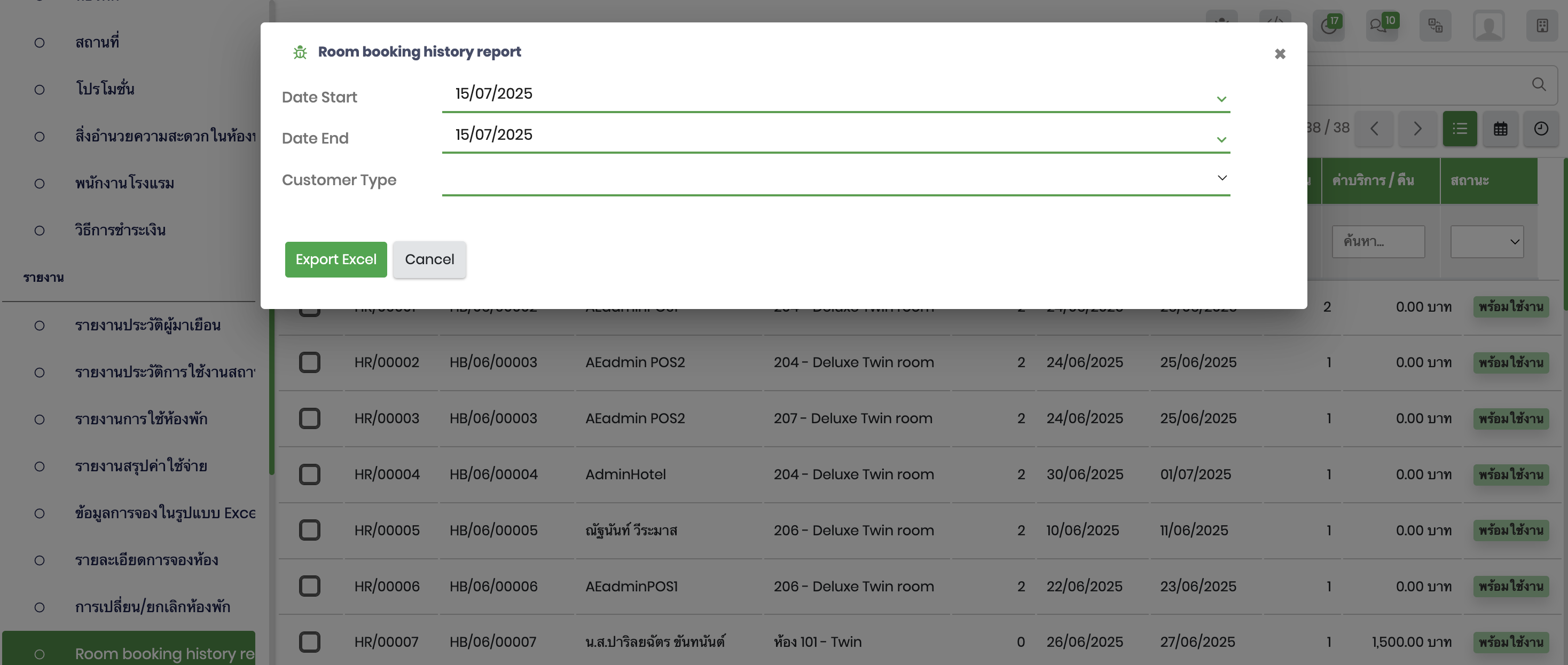Expand the Date End dropdown
This screenshot has height=665, width=1568.
tap(1221, 139)
